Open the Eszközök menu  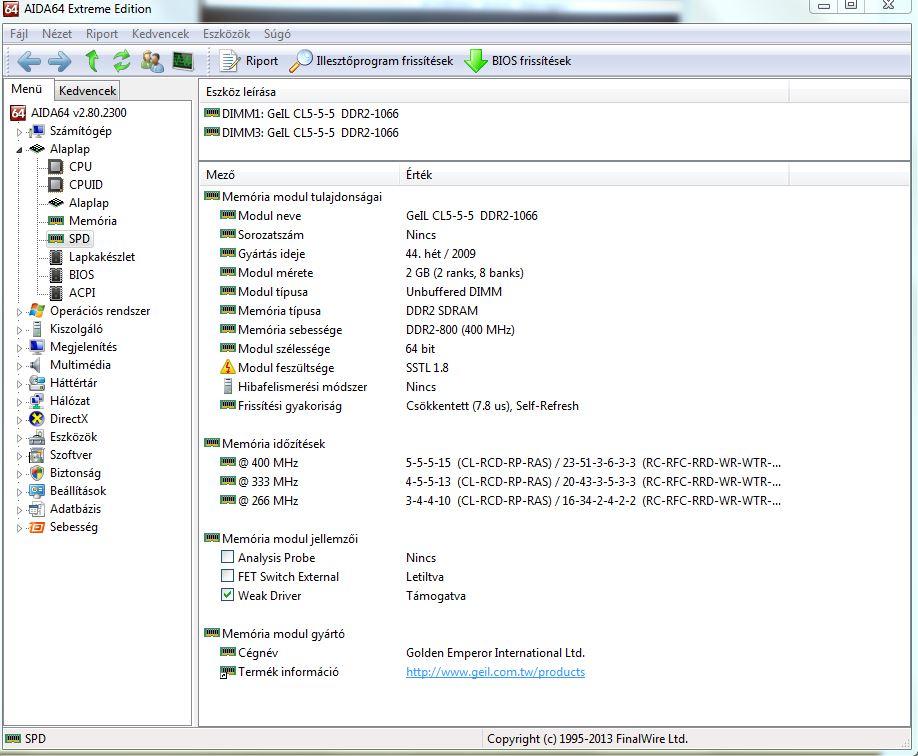227,34
